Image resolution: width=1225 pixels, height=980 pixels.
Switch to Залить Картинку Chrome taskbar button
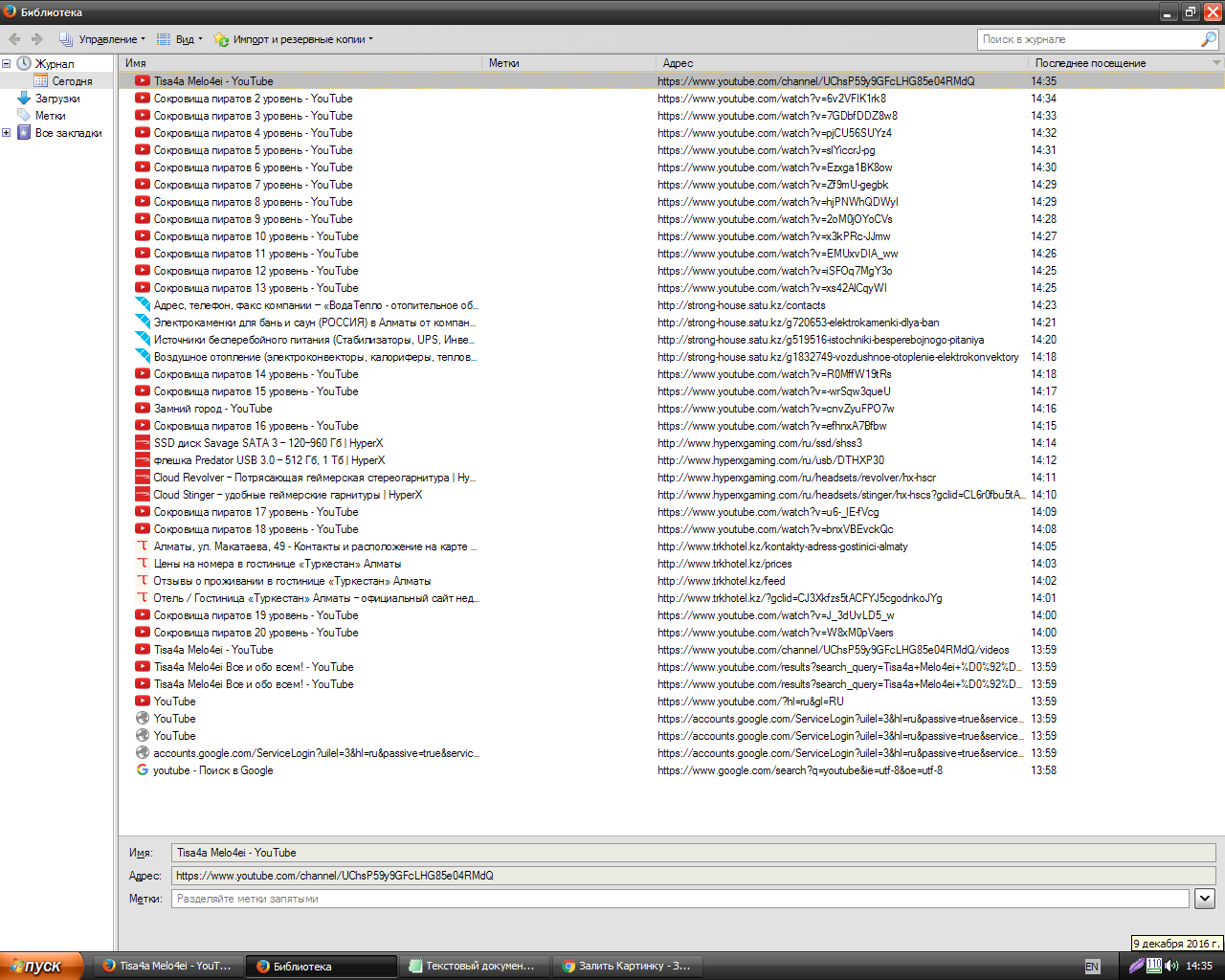click(628, 966)
